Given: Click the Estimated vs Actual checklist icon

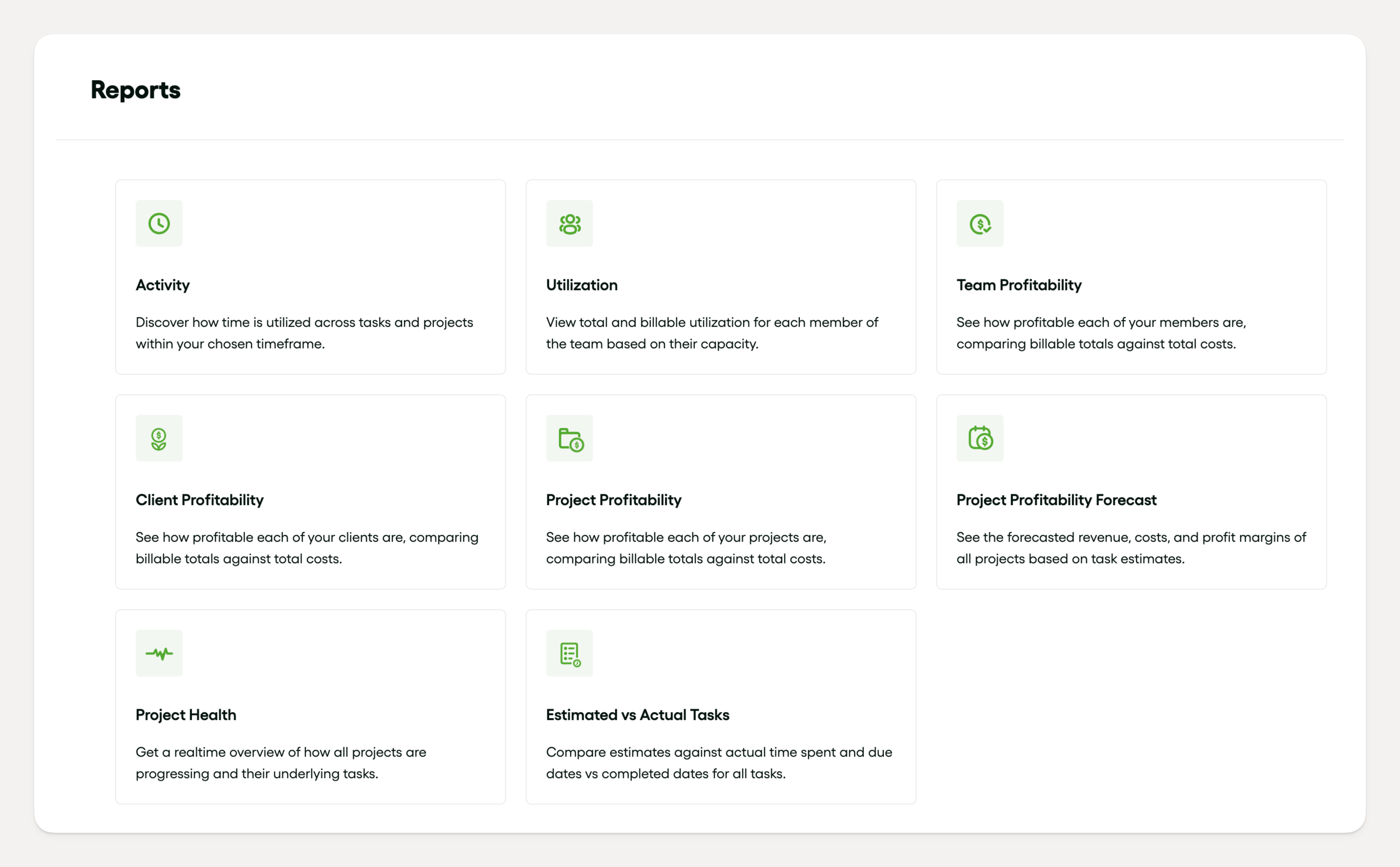Looking at the screenshot, I should click(569, 653).
